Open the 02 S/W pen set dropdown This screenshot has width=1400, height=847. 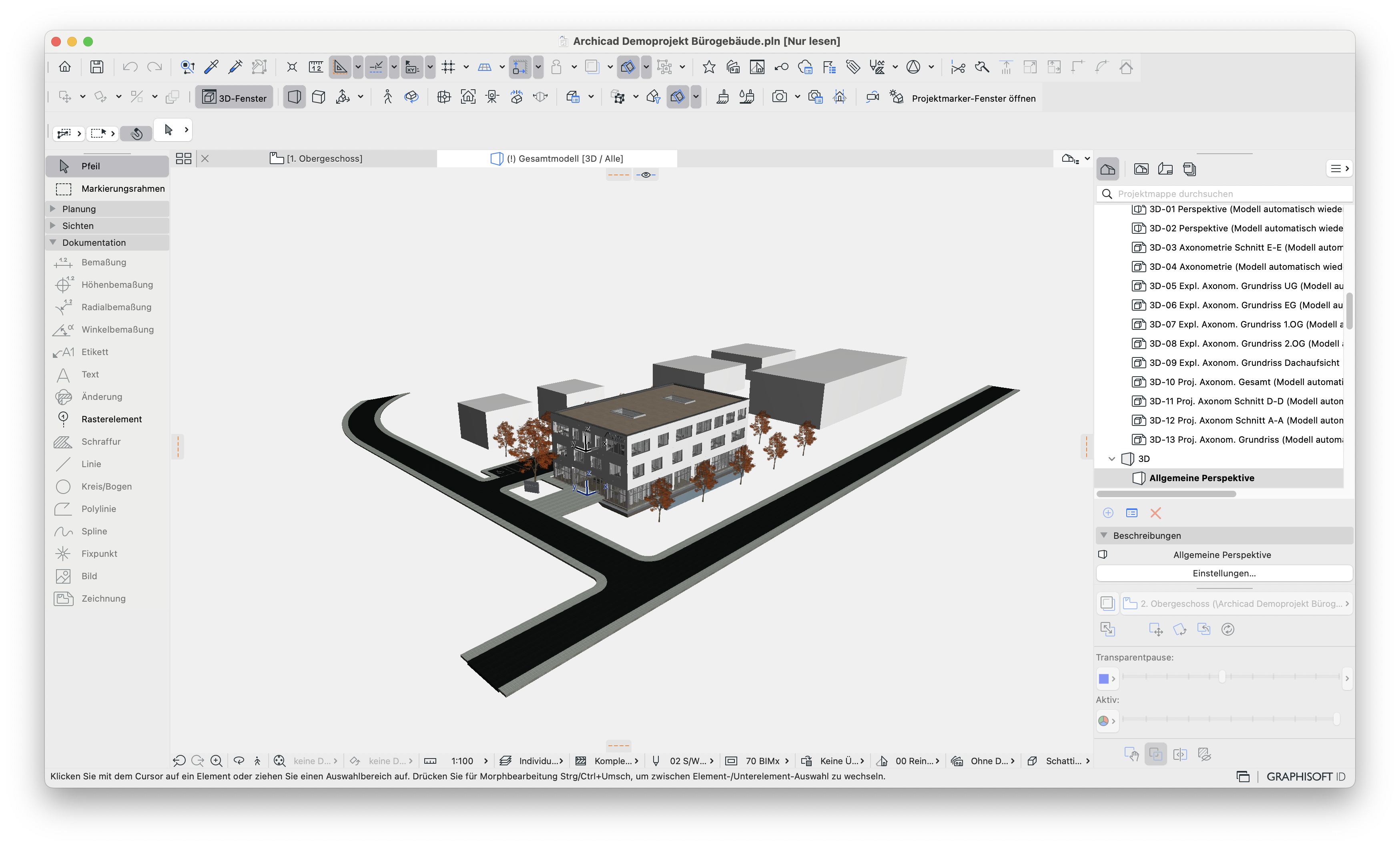coord(692,761)
